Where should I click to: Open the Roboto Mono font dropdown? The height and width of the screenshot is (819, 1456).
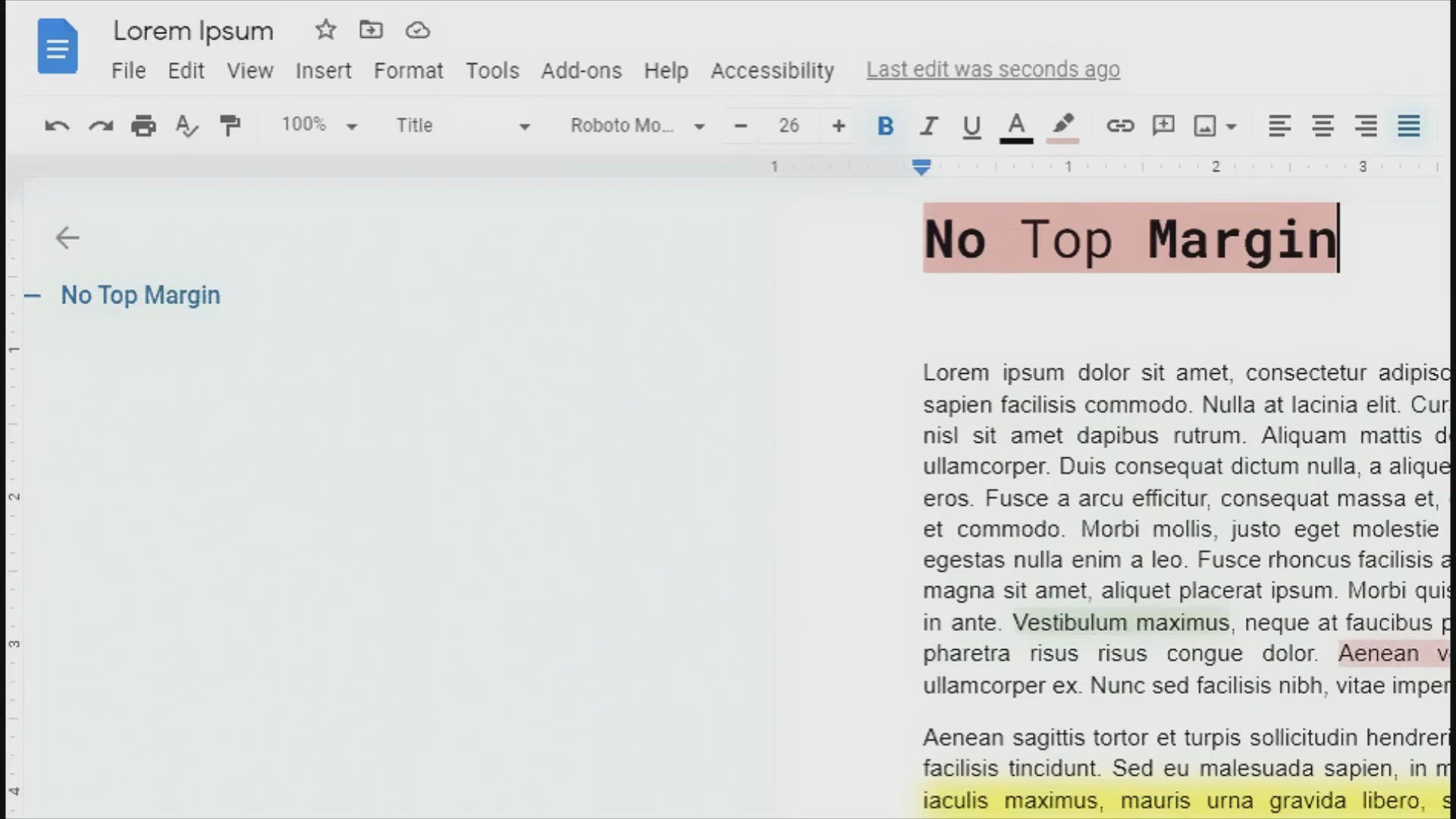tap(637, 125)
